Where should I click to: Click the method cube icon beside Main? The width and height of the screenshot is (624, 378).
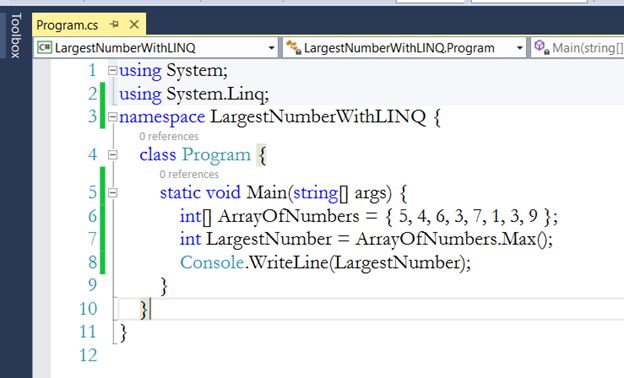coord(541,47)
